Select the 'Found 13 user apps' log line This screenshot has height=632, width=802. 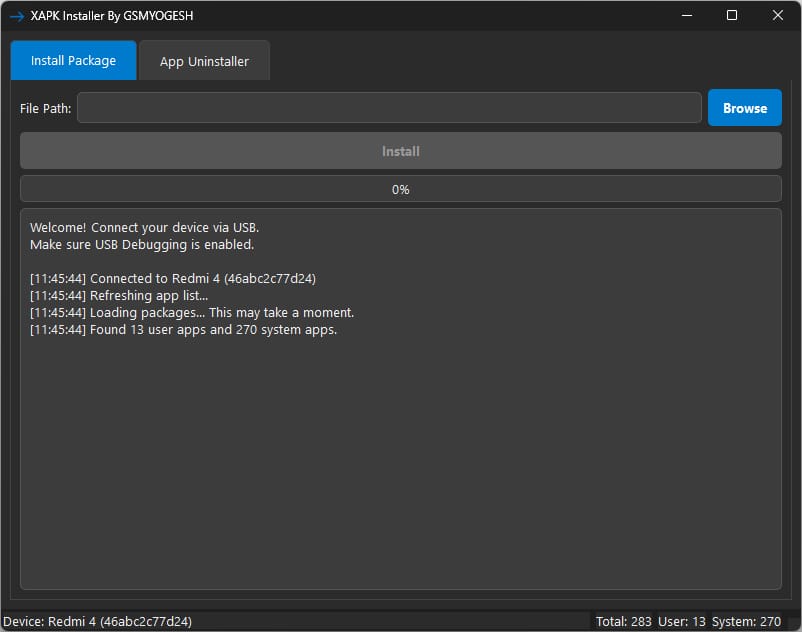pyautogui.click(x=183, y=330)
